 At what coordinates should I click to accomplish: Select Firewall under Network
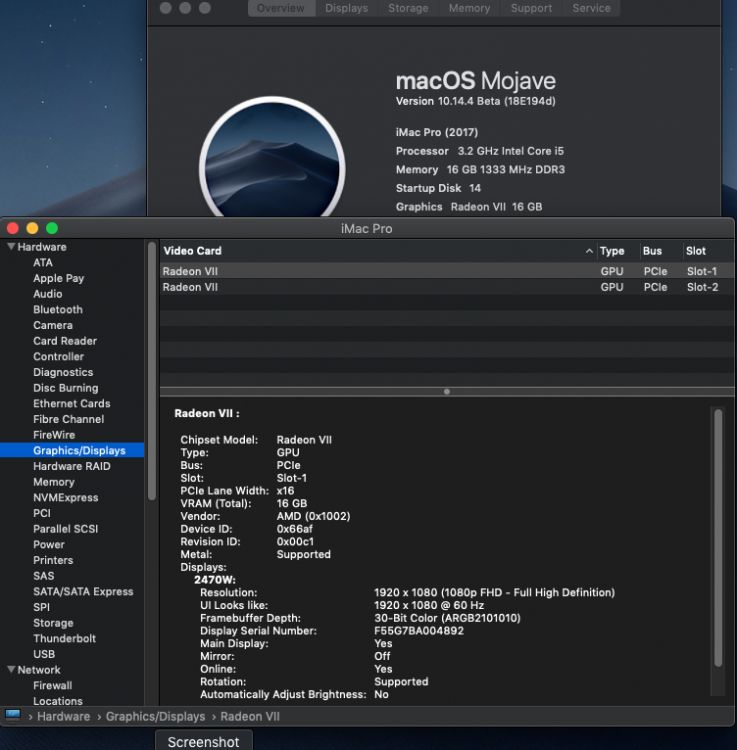click(x=53, y=685)
